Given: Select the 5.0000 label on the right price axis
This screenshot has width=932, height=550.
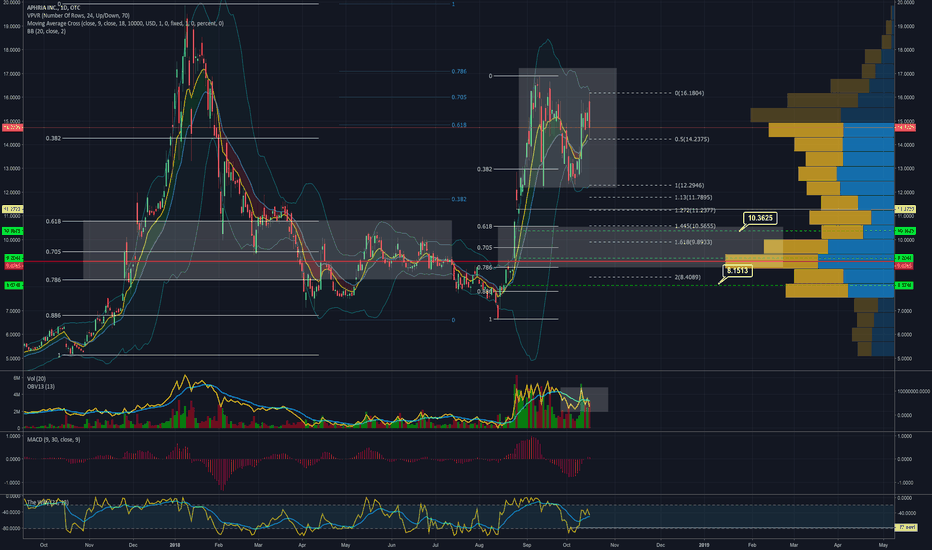Looking at the screenshot, I should point(906,359).
